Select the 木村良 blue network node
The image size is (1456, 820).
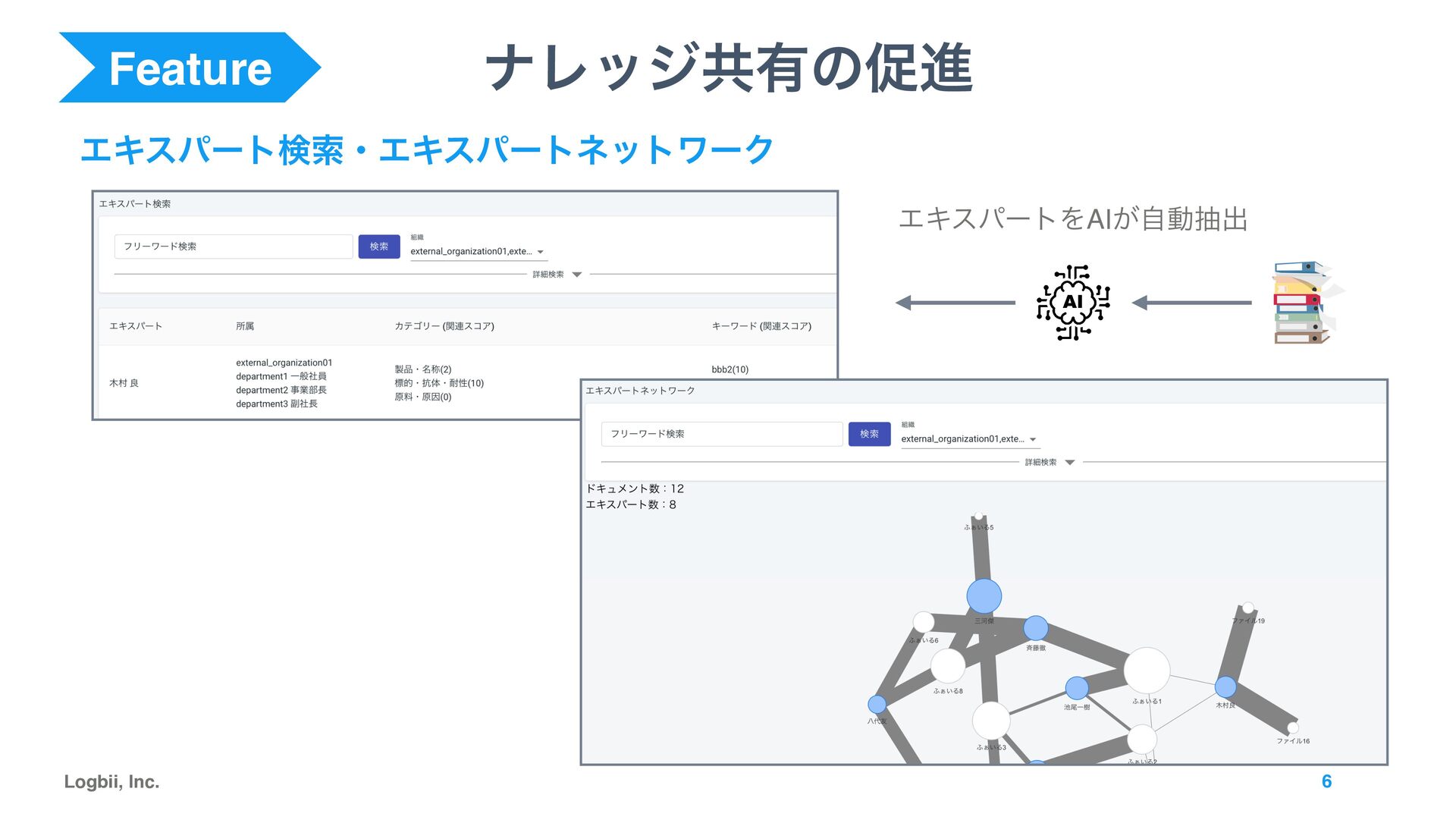point(1225,687)
